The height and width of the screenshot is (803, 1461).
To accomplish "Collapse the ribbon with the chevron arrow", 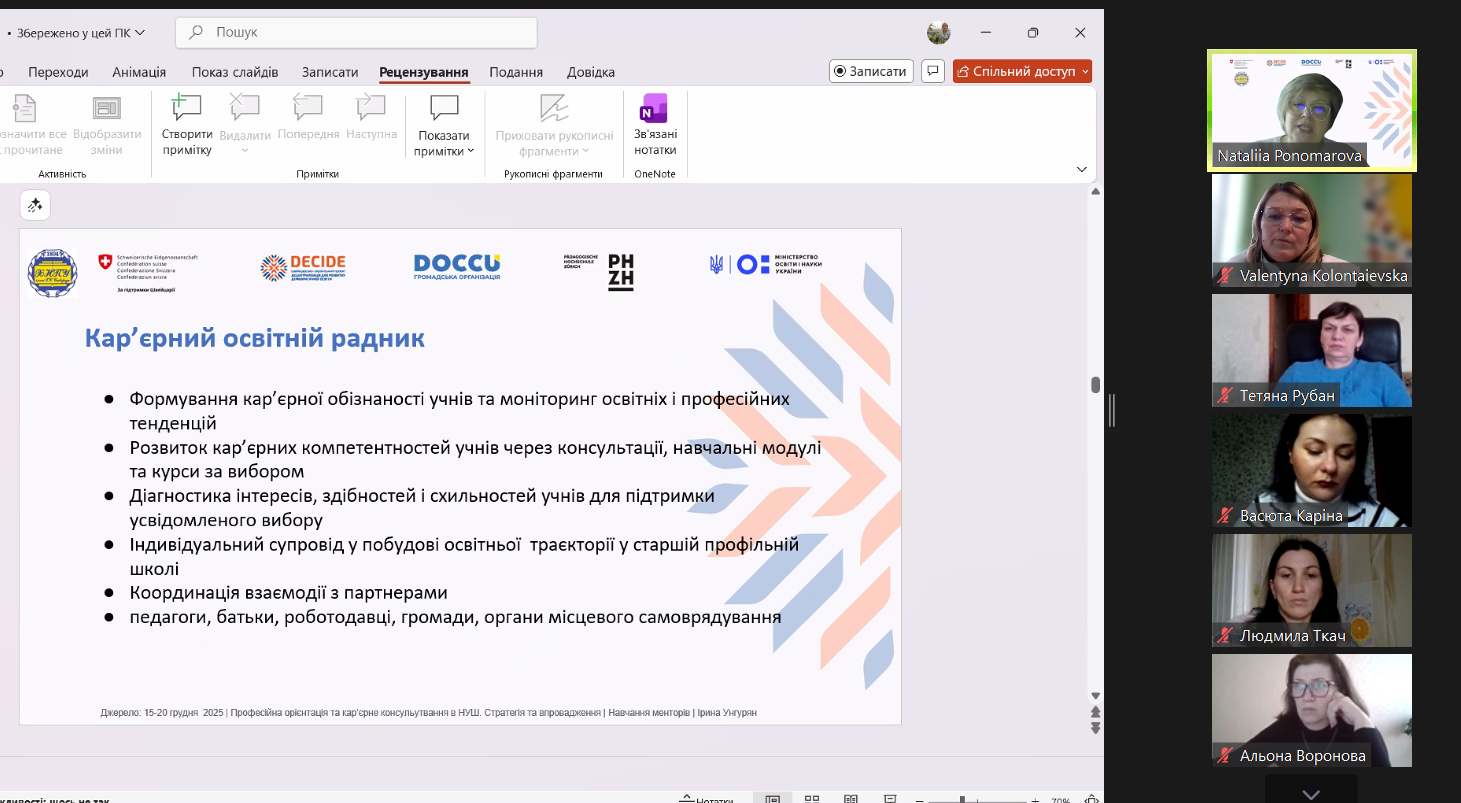I will [1081, 169].
